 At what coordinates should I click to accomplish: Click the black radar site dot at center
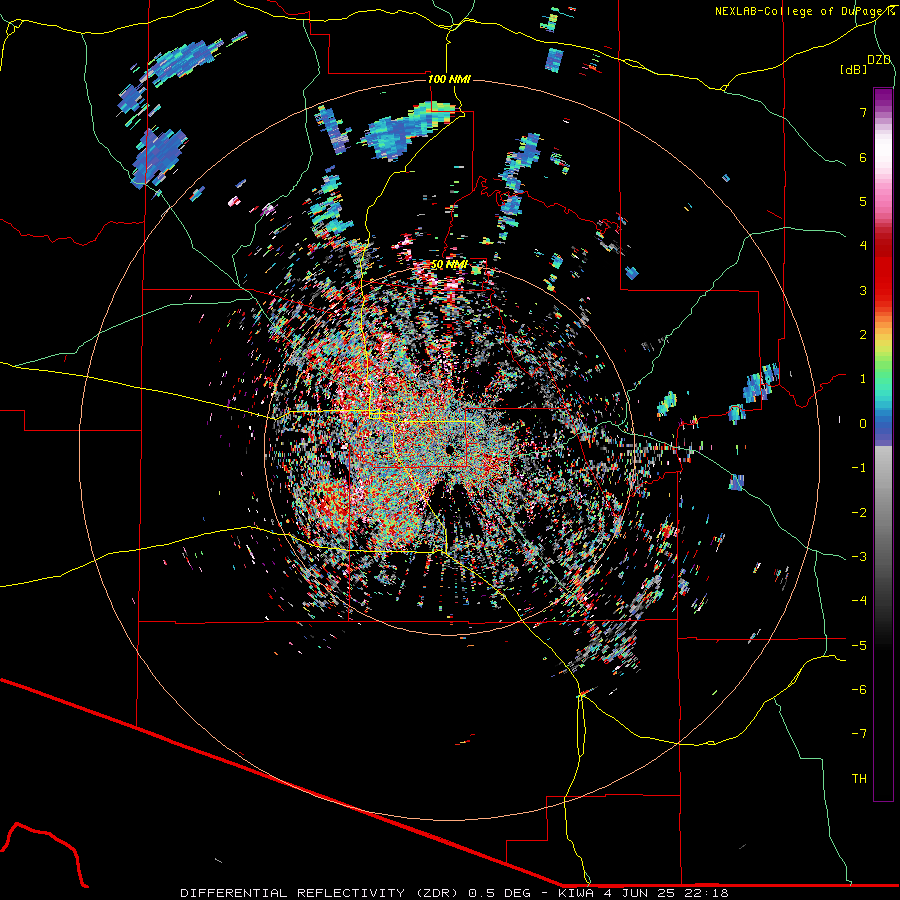click(x=449, y=448)
